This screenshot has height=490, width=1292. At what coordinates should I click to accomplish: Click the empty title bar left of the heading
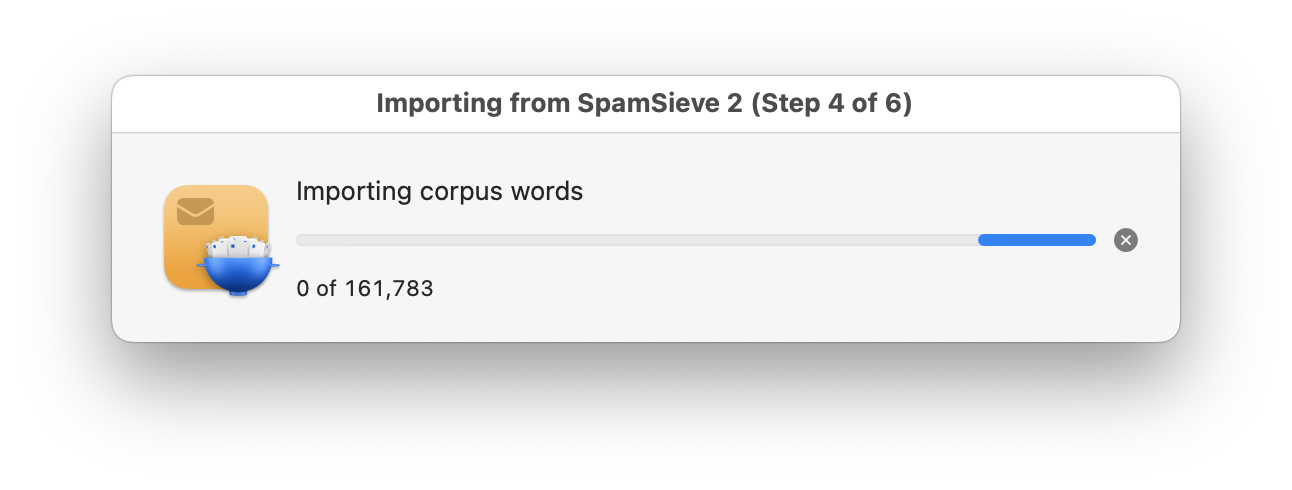pyautogui.click(x=243, y=104)
